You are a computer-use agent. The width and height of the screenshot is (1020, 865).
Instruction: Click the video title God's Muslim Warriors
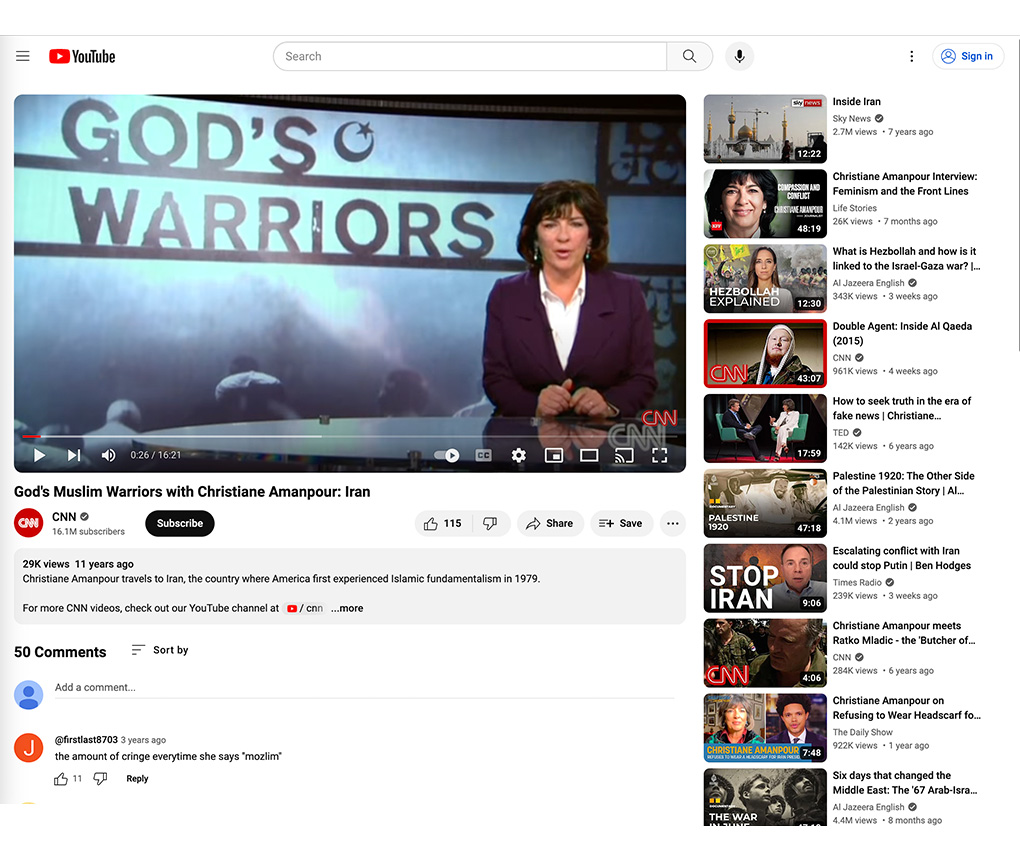tap(192, 492)
